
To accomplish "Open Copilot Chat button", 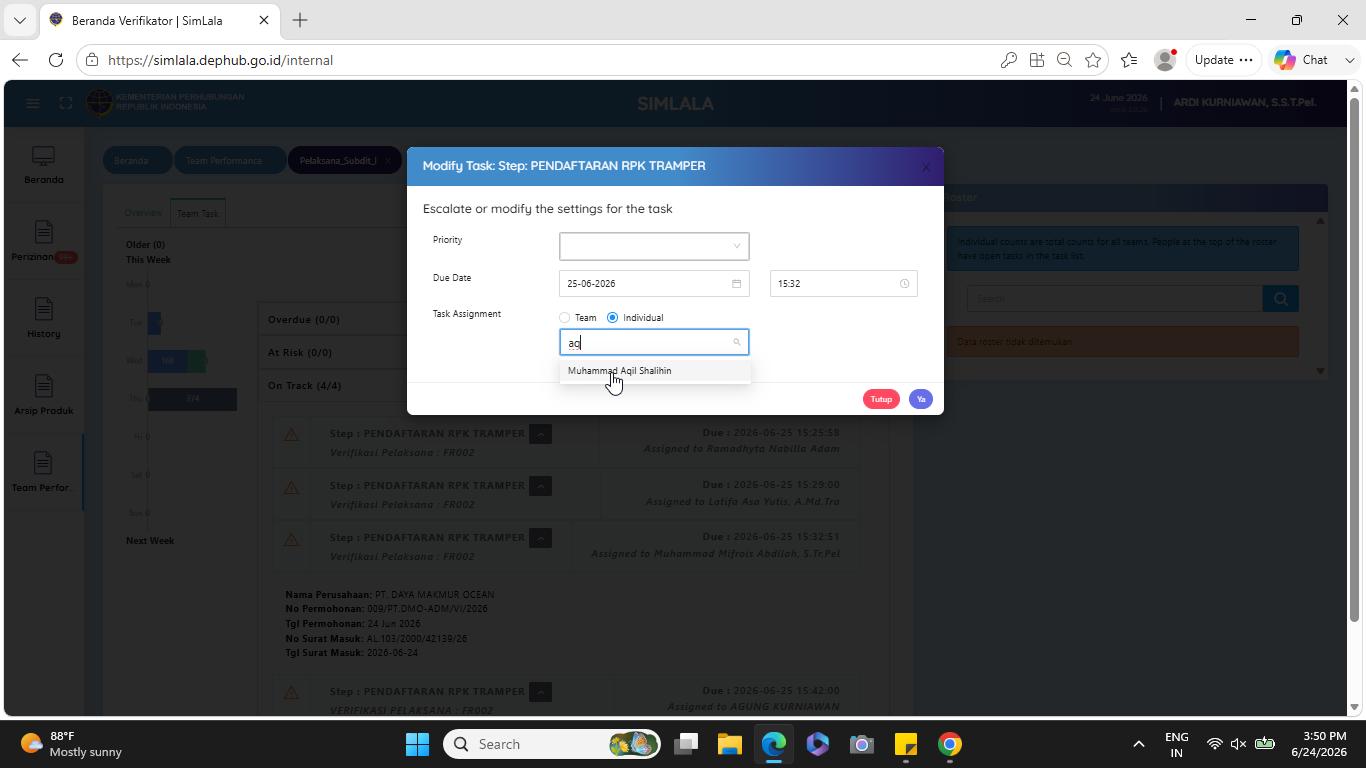I will 1302,60.
